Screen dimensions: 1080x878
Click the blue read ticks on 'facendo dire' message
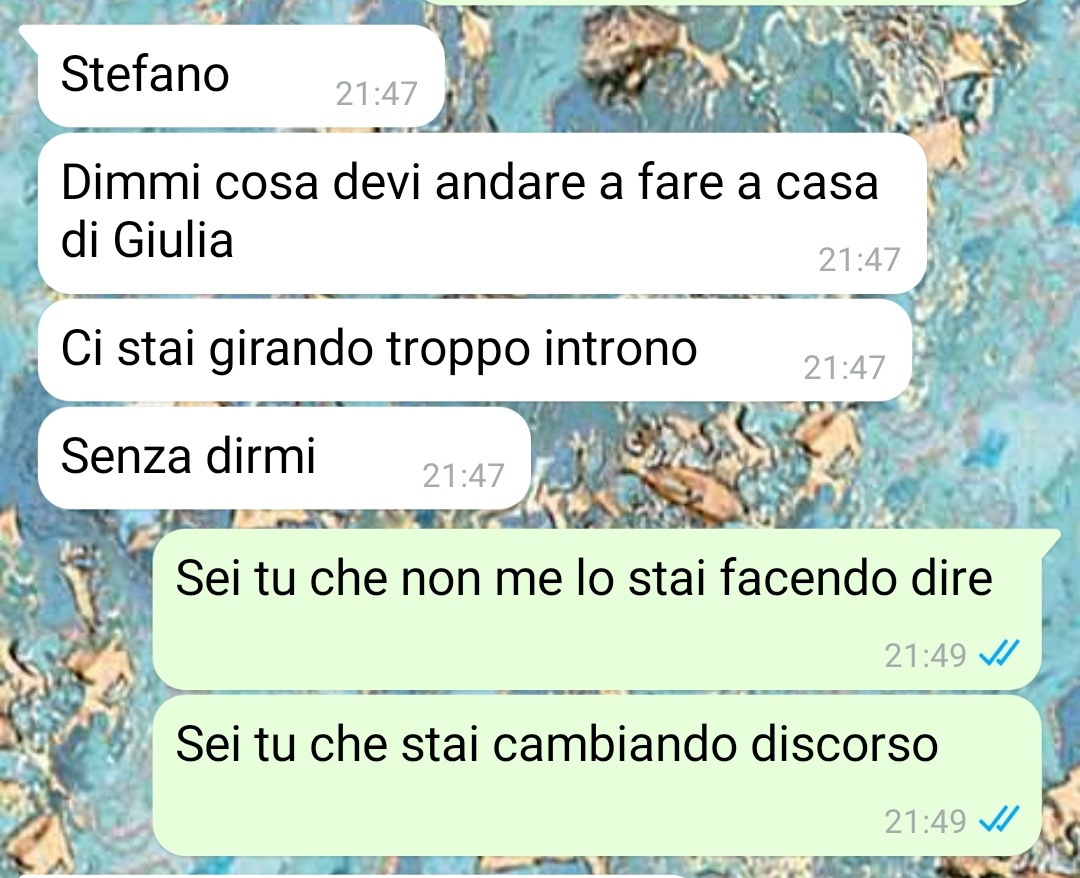pyautogui.click(x=999, y=654)
